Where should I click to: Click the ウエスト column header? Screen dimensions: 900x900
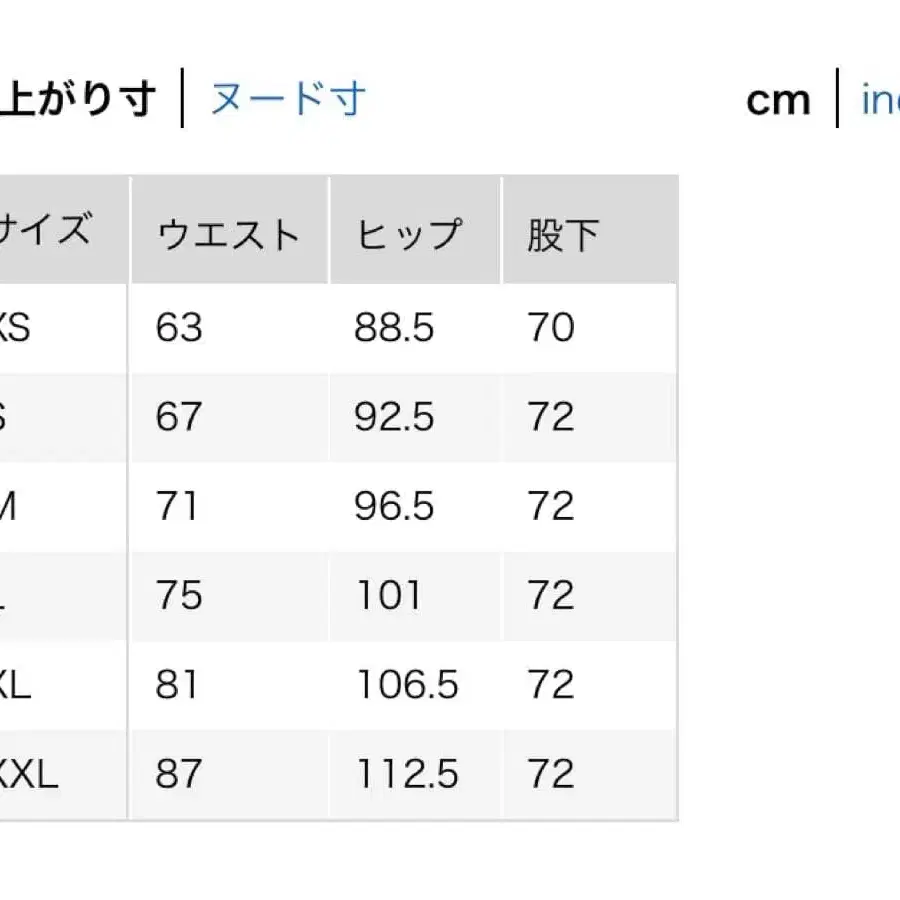point(228,232)
